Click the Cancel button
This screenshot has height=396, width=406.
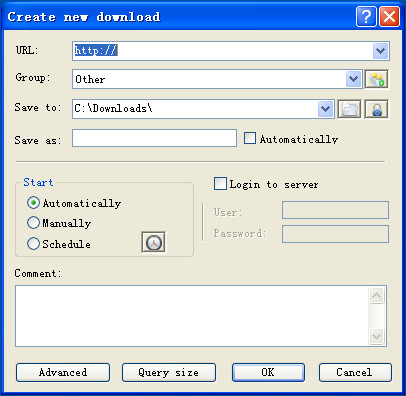click(x=355, y=372)
